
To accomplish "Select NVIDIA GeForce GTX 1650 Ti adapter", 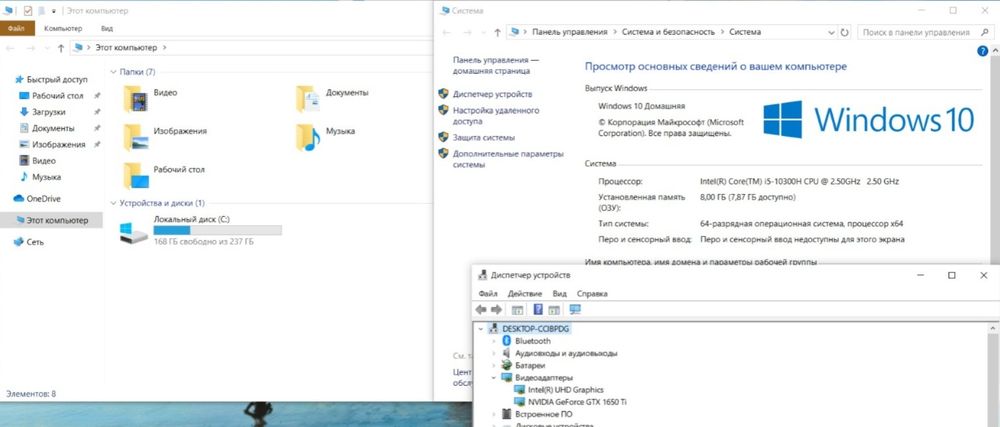I will [570, 402].
